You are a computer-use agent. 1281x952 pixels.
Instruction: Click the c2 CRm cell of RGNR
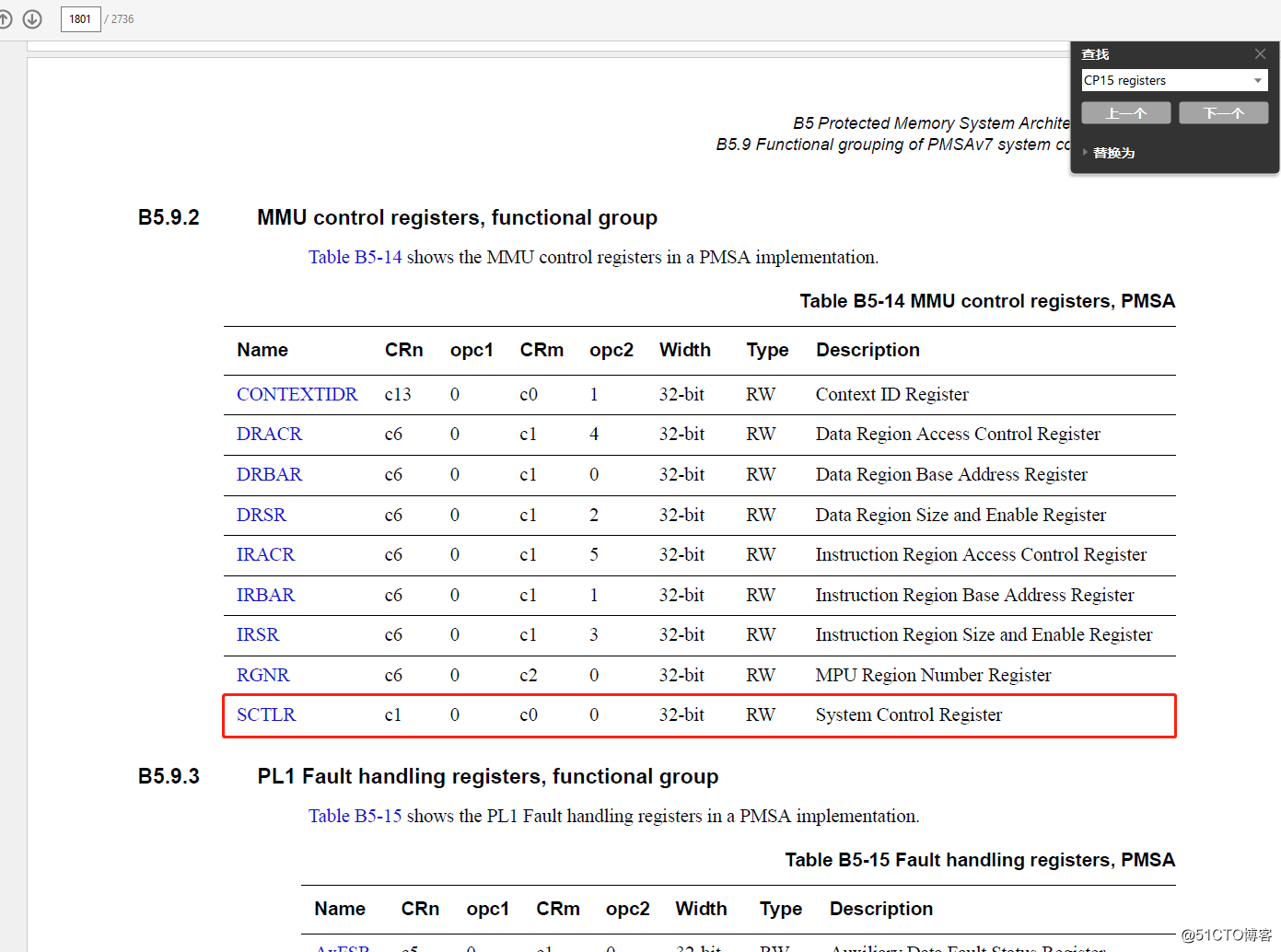529,675
